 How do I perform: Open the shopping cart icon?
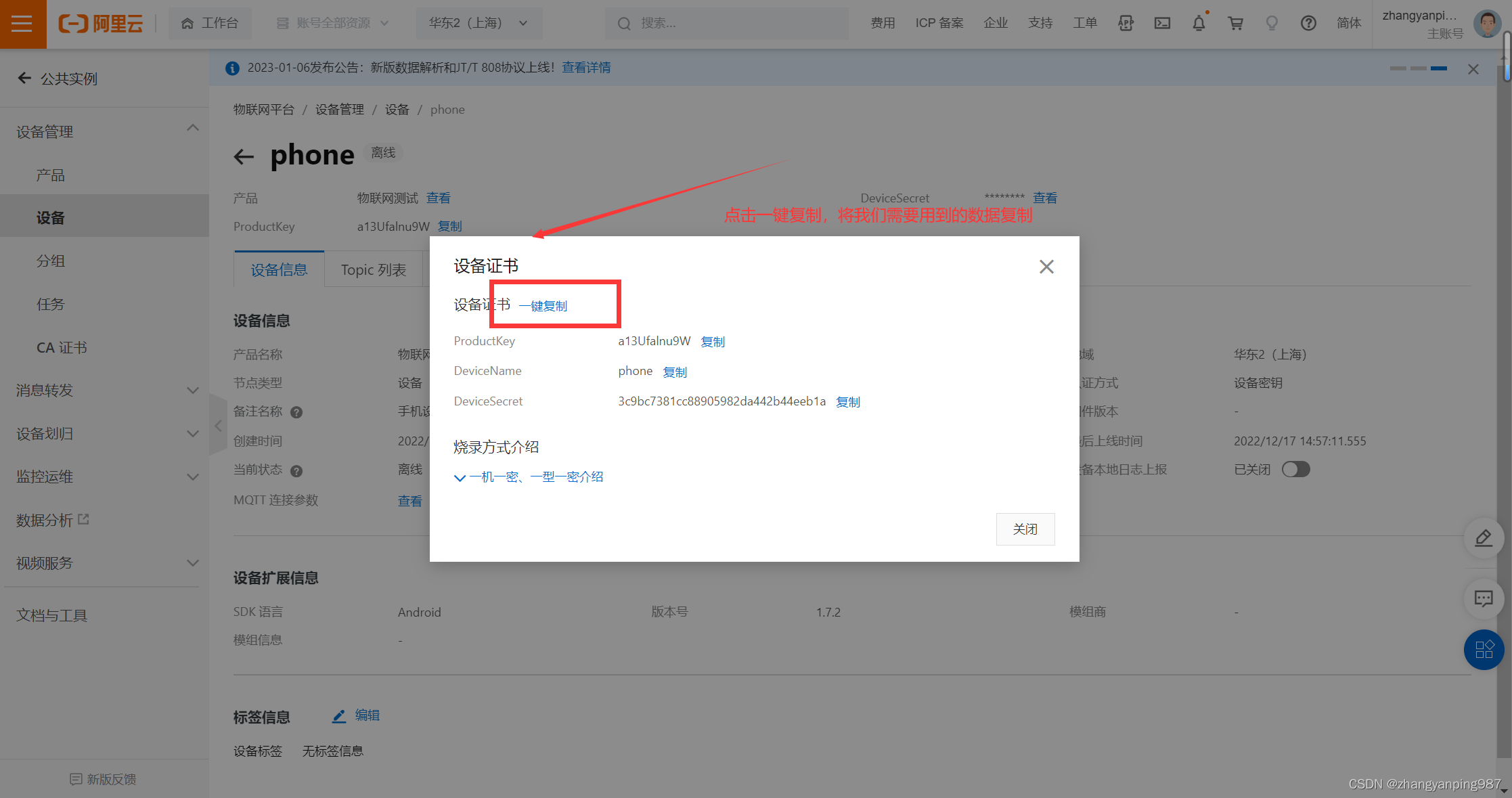click(x=1235, y=24)
